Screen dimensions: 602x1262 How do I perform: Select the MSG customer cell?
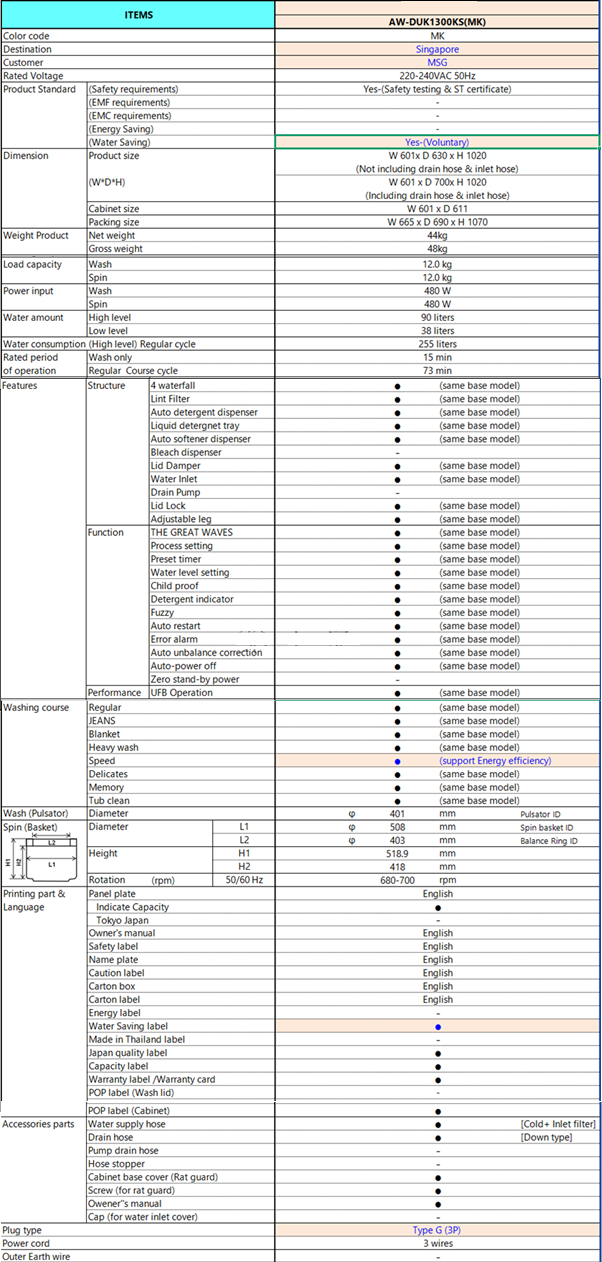[x=437, y=62]
